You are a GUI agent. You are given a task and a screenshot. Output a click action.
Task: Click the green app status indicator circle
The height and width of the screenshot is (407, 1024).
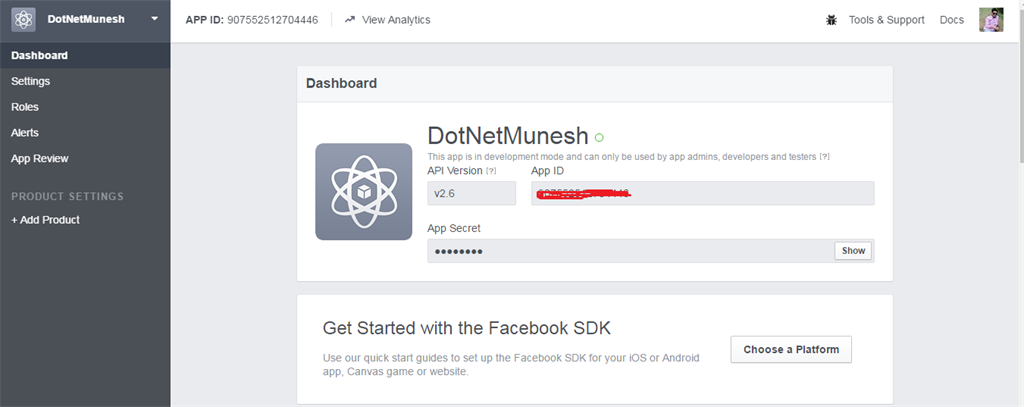tap(599, 137)
